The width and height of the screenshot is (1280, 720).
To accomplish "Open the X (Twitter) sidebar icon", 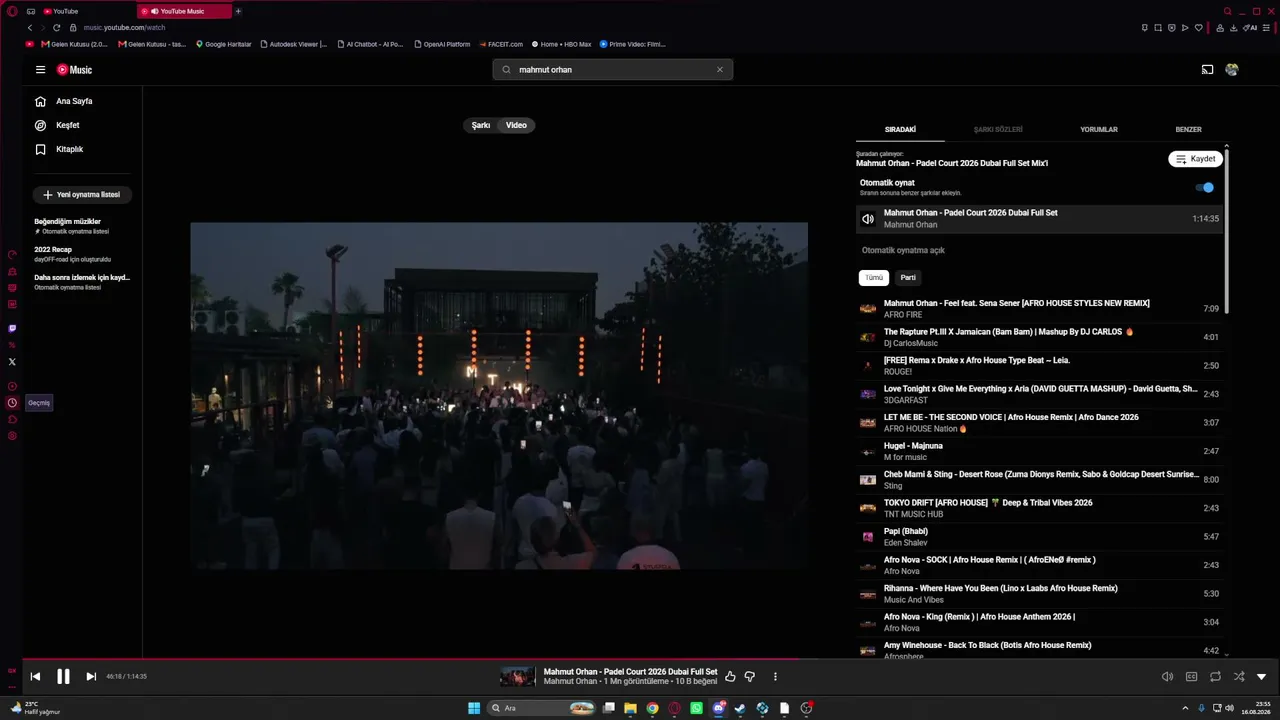I will (x=12, y=361).
